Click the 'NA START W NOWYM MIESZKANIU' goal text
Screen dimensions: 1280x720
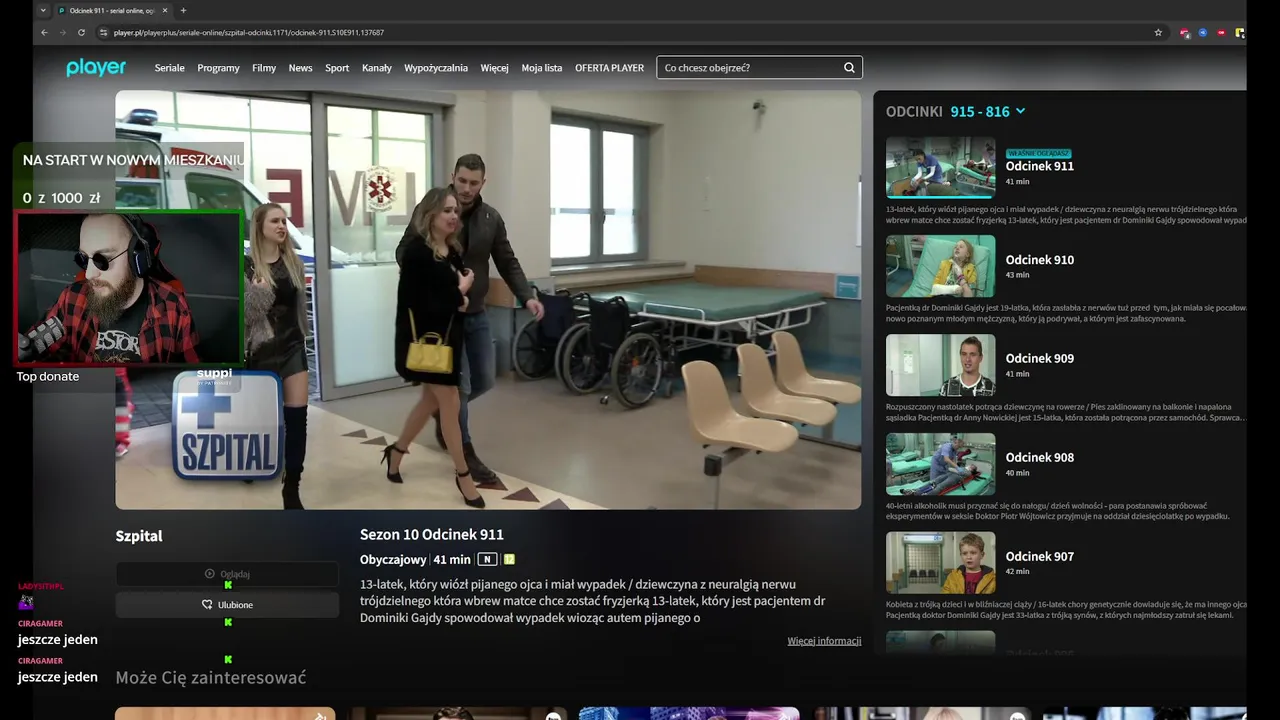pyautogui.click(x=133, y=160)
